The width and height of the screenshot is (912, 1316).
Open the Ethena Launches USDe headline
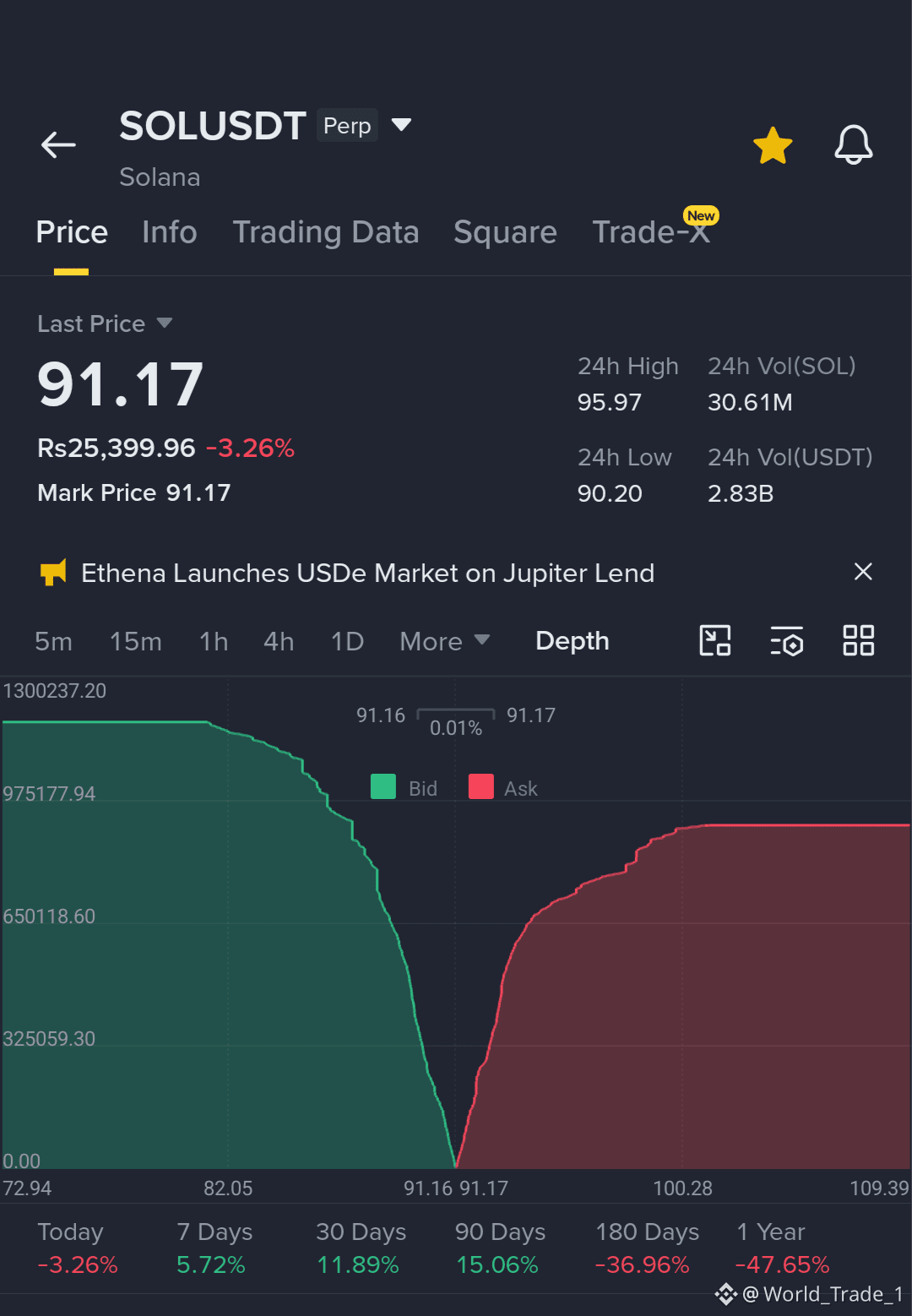tap(367, 573)
